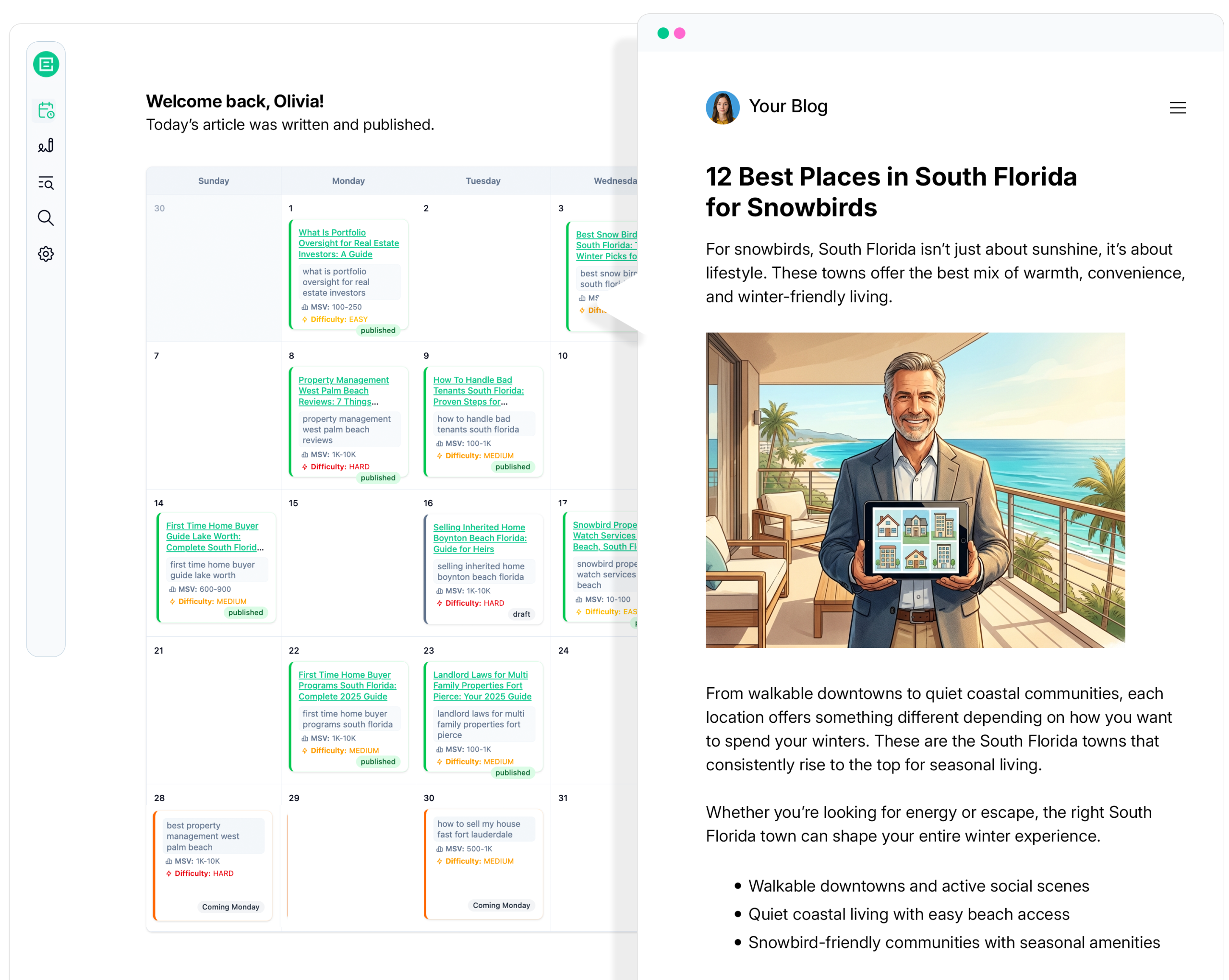Select the Monday column header in the calendar

[x=348, y=180]
